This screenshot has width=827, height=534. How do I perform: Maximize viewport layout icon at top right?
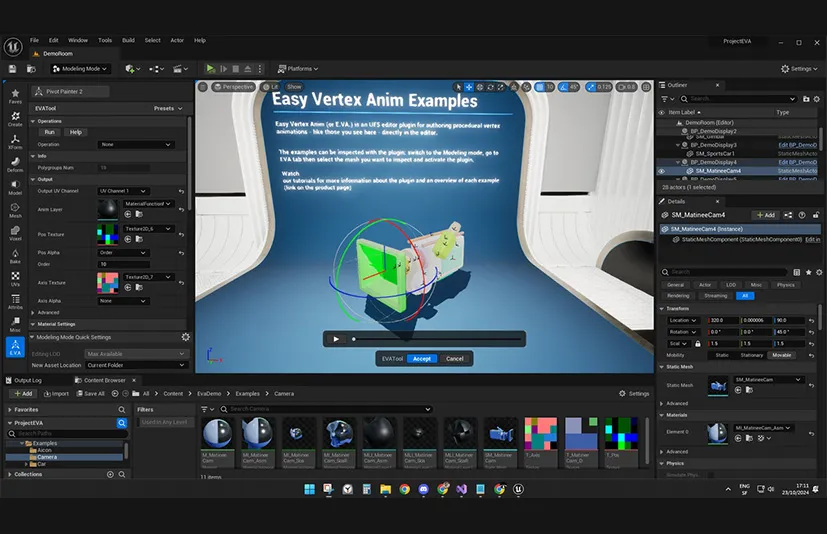pyautogui.click(x=646, y=87)
